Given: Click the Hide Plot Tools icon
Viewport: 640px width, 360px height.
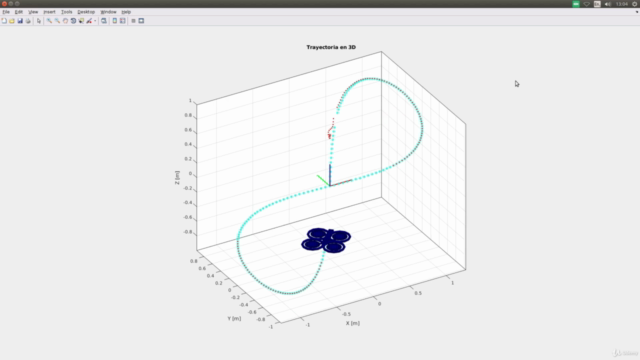Looking at the screenshot, I should [x=133, y=21].
